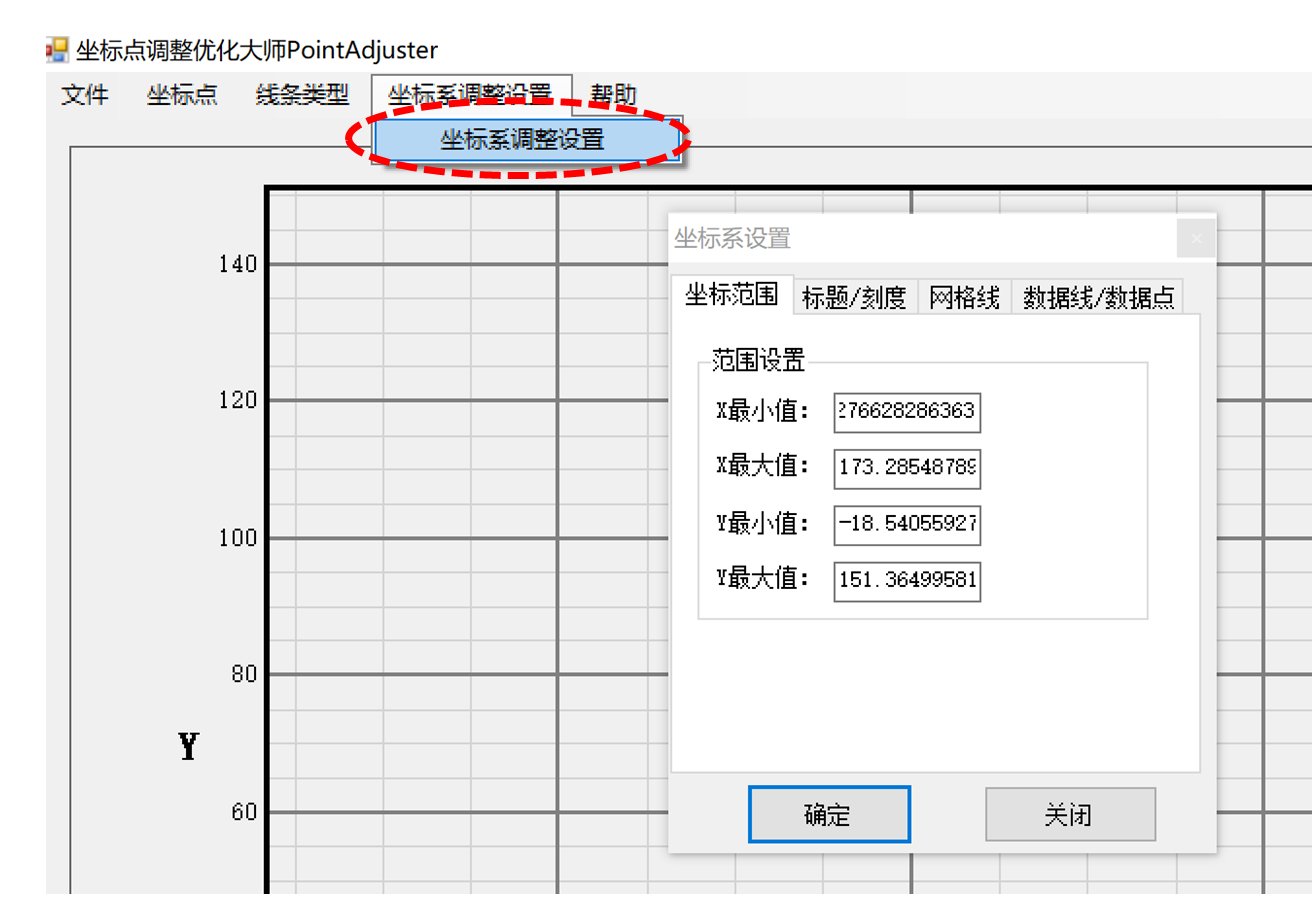The height and width of the screenshot is (902, 1313).
Task: Open the 坐标点 menu
Action: (181, 96)
